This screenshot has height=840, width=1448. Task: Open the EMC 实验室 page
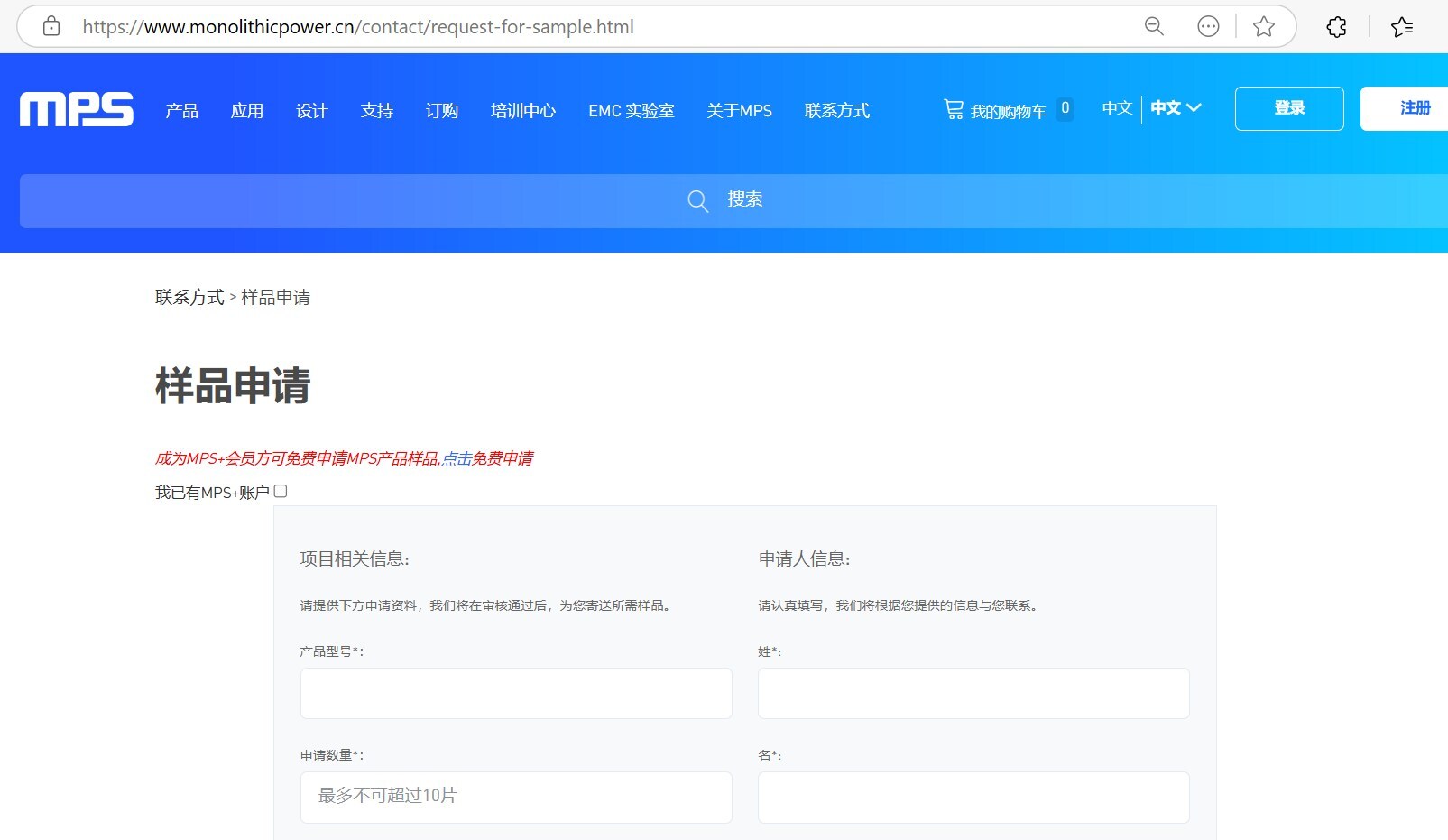631,110
